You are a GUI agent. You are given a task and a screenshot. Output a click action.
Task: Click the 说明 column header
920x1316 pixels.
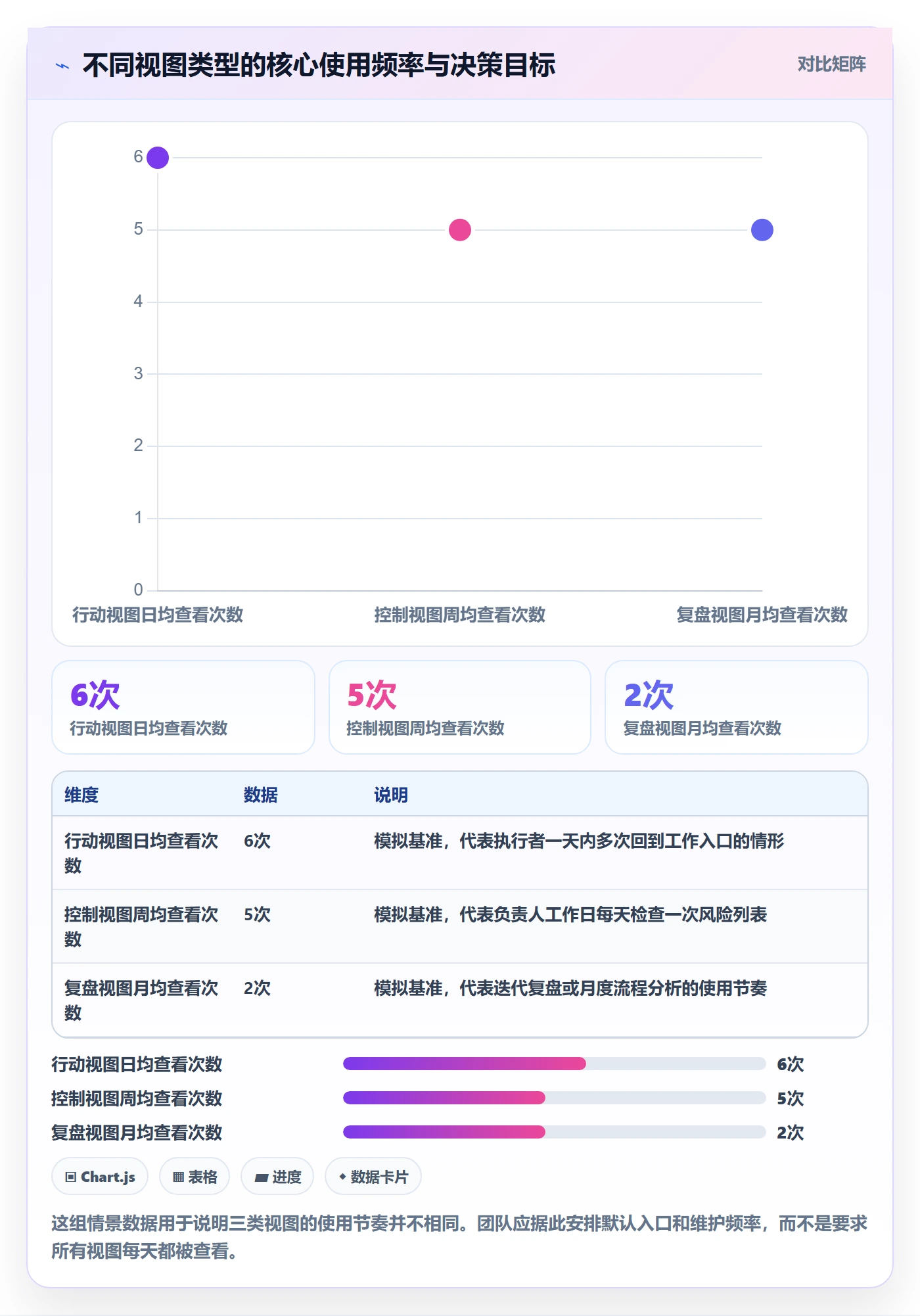tap(391, 795)
